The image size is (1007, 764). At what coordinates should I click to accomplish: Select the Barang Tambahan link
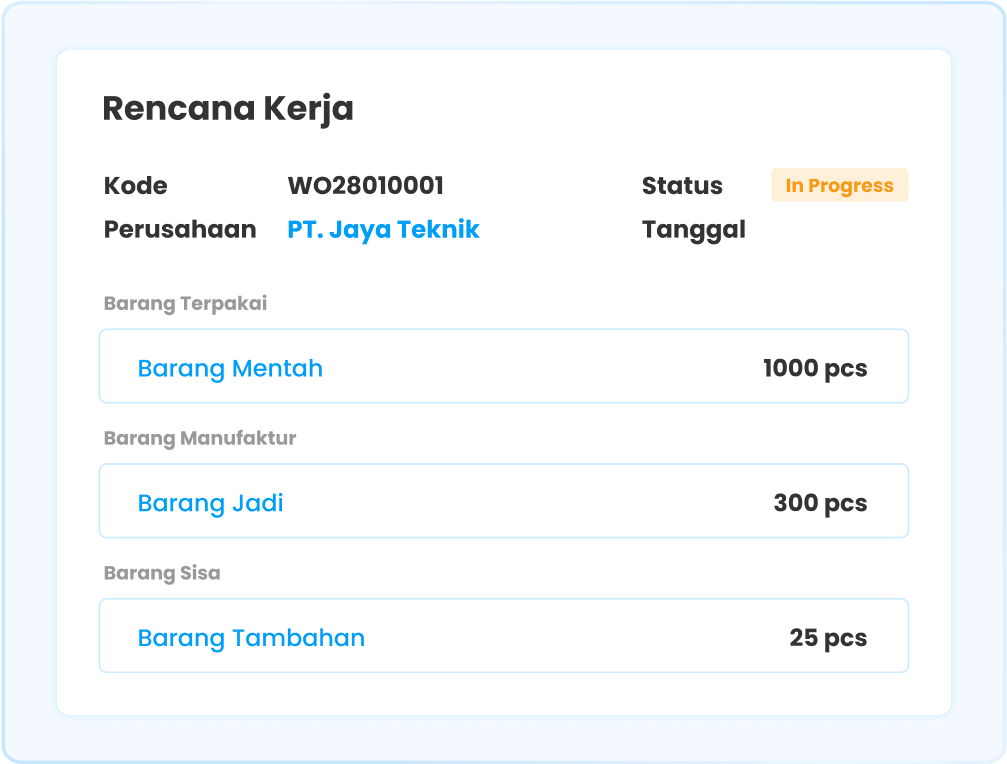tap(250, 637)
